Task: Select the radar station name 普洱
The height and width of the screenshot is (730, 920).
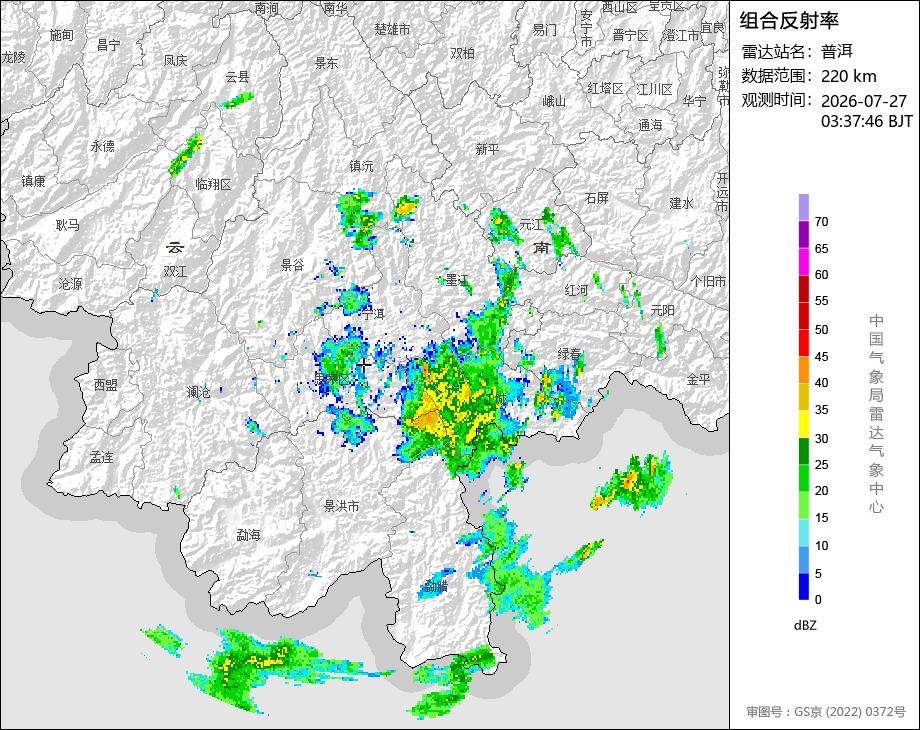Action: (837, 51)
